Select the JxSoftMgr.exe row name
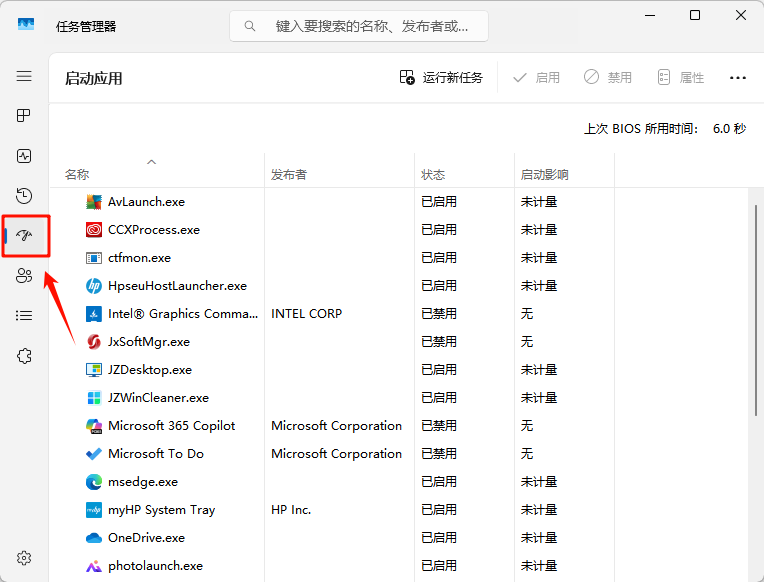The height and width of the screenshot is (582, 764). [x=149, y=342]
